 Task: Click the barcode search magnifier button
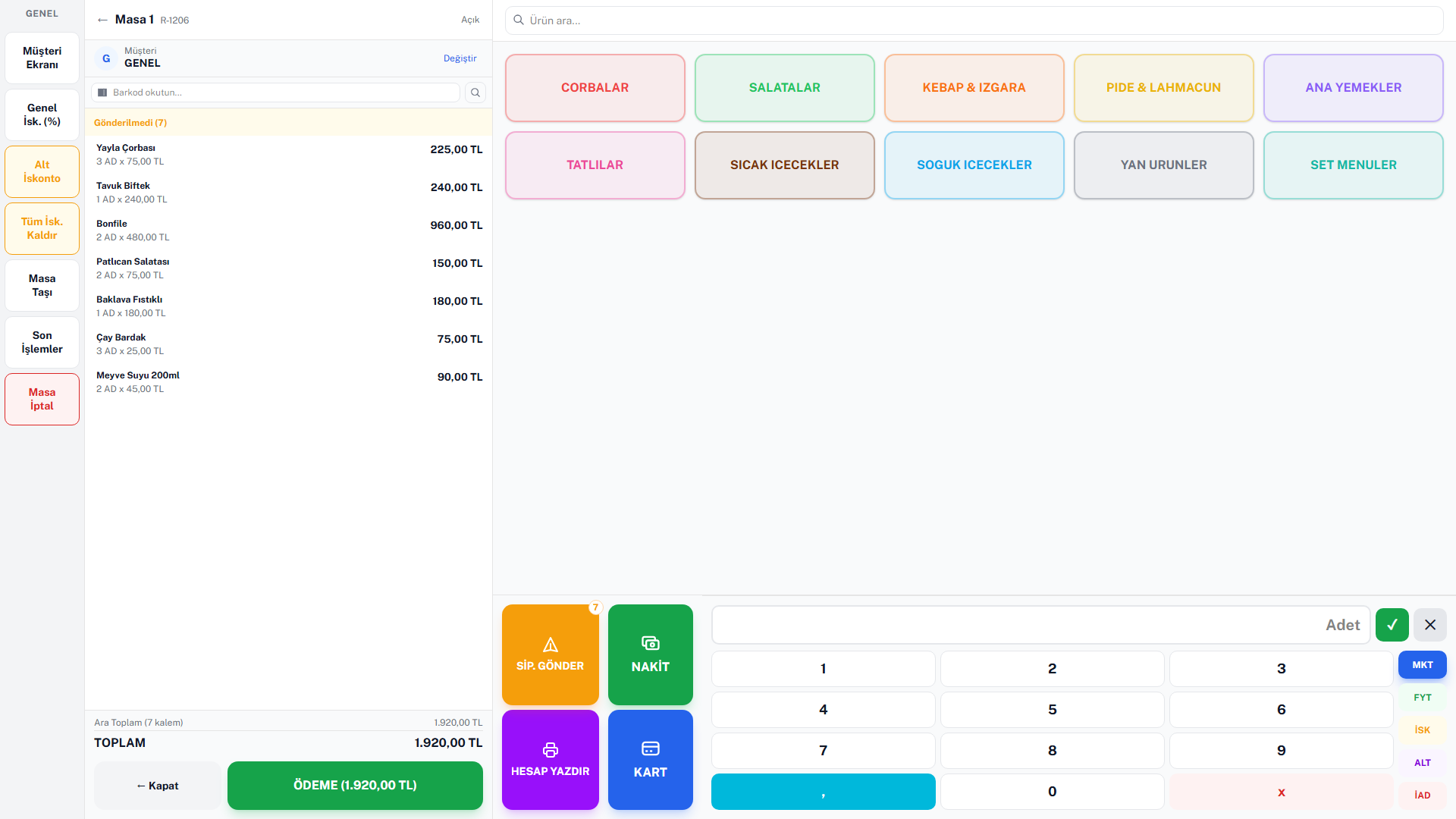point(475,93)
